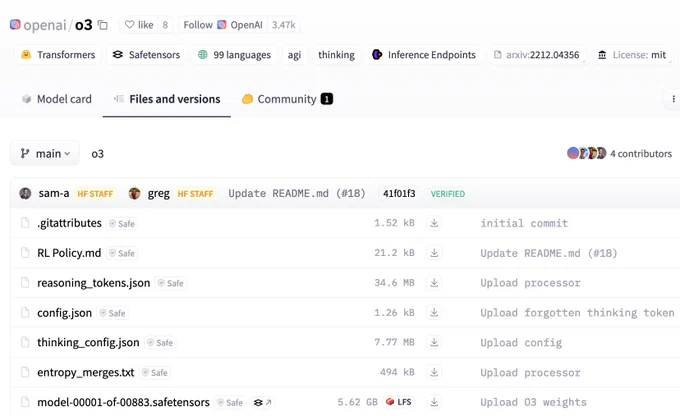
Task: Open the latest commit Update README.md (#18)
Action: 297,193
